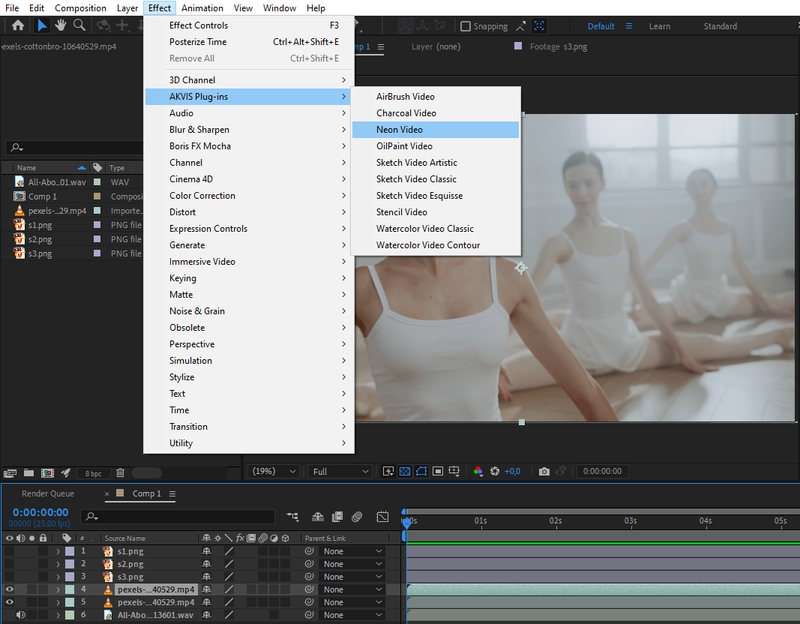
Task: Select the Hand tool
Action: [x=61, y=25]
